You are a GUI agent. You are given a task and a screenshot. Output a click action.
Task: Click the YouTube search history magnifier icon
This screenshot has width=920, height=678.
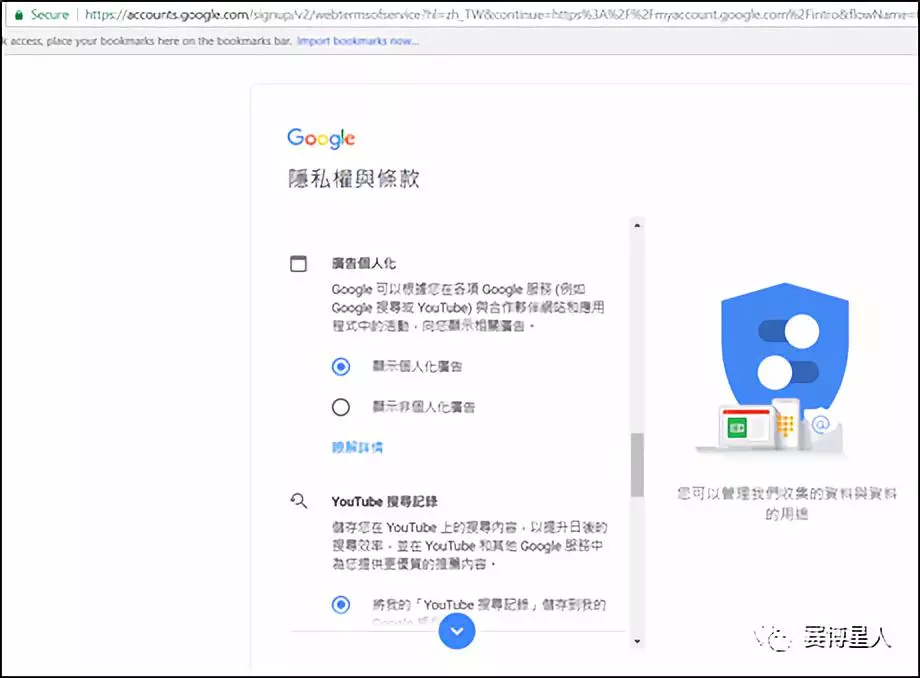click(299, 501)
